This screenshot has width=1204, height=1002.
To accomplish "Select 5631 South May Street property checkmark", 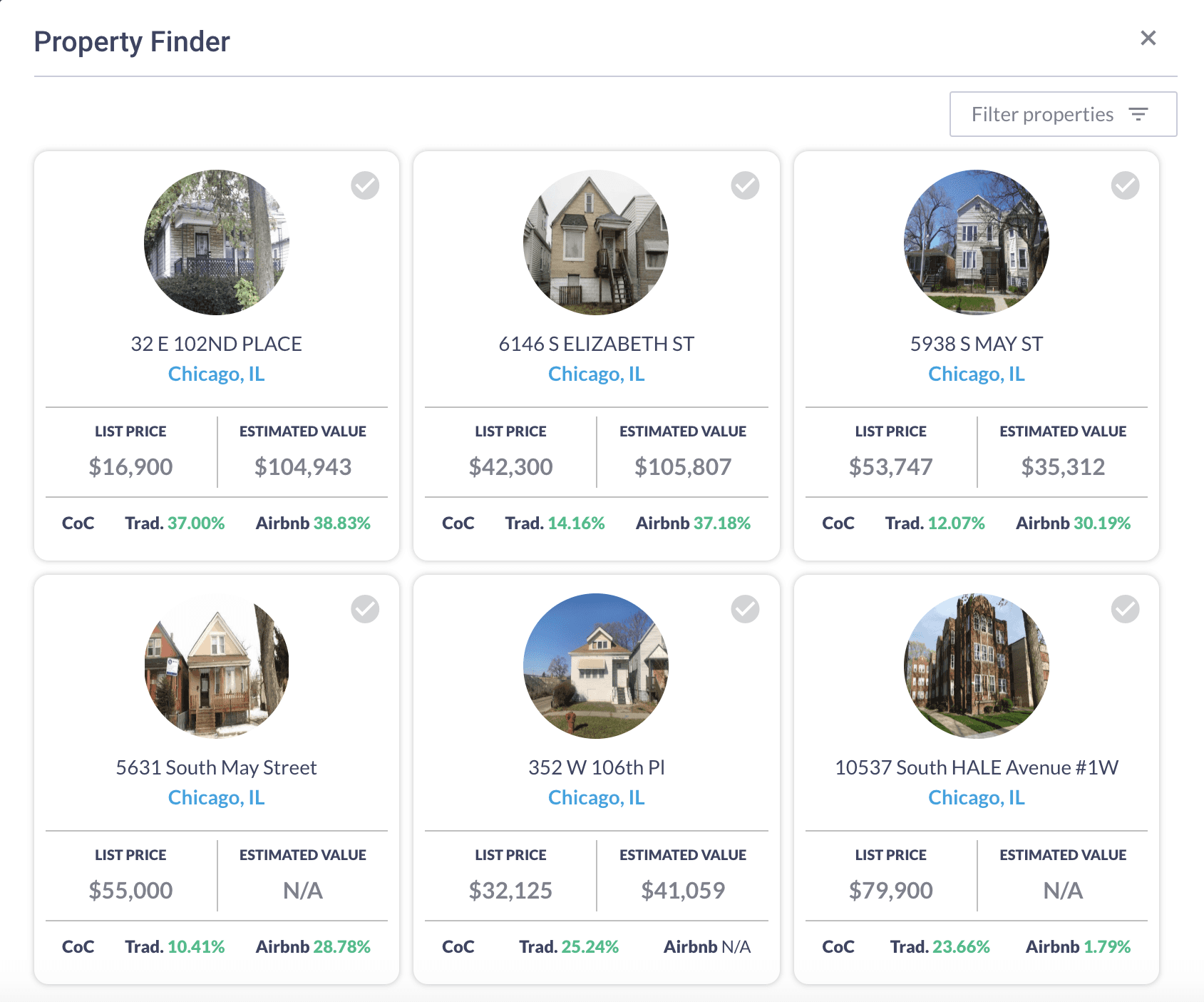I will coord(364,609).
